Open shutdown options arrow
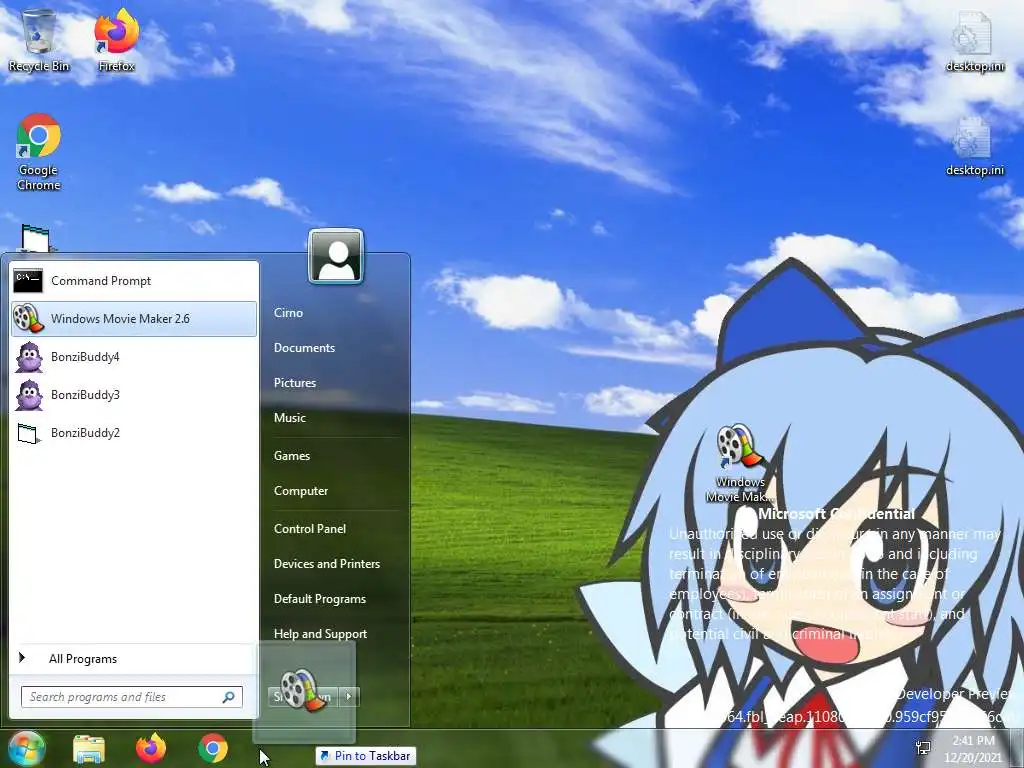Viewport: 1024px width, 768px height. point(349,697)
